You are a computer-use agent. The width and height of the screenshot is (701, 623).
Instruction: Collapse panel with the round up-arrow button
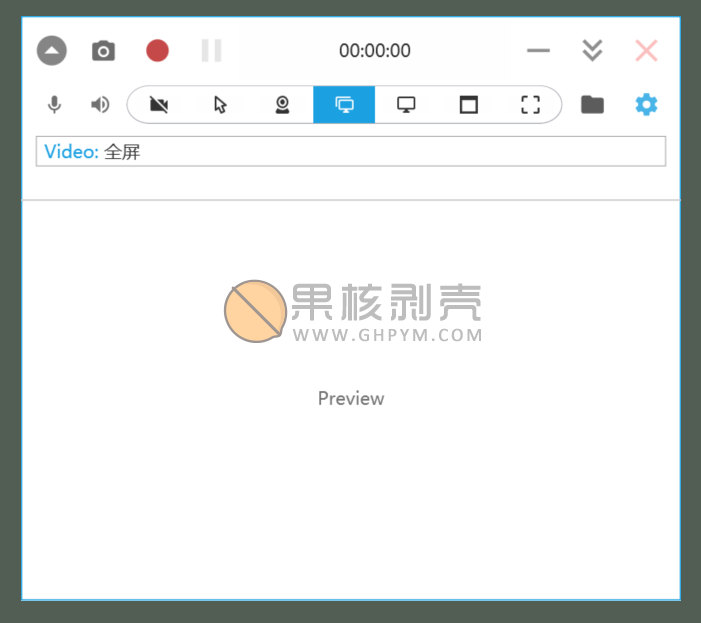tap(51, 51)
